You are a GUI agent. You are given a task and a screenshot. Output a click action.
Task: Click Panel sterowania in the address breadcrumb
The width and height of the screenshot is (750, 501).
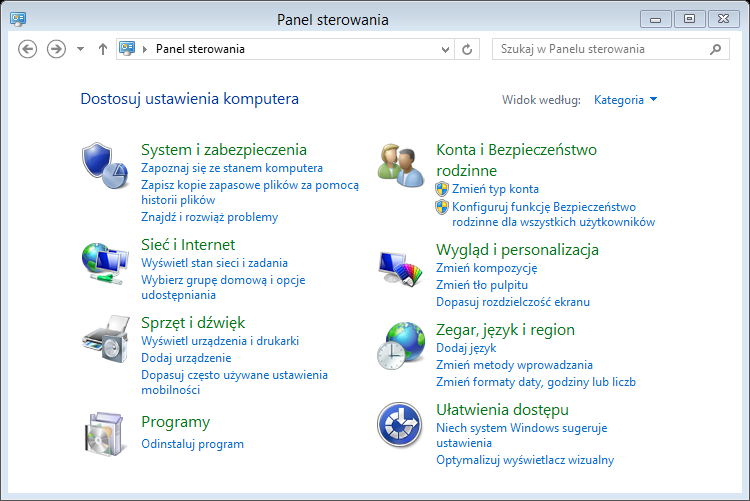click(200, 49)
